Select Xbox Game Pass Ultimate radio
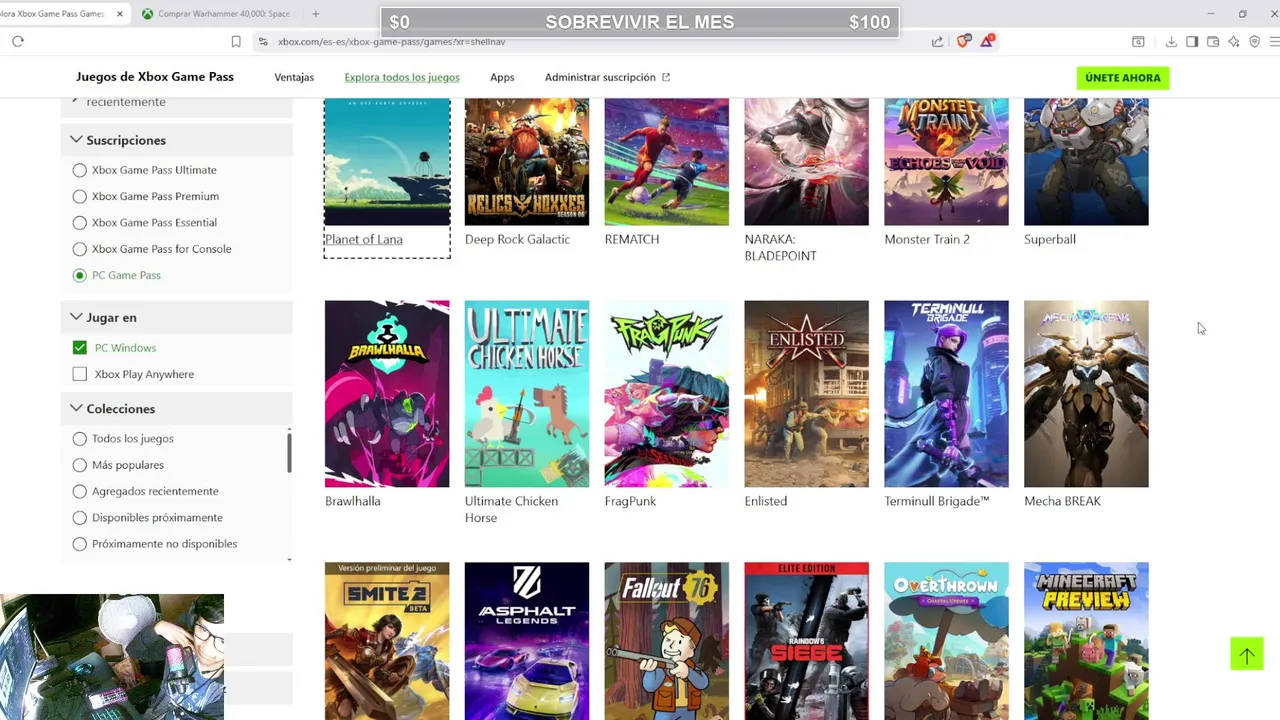 tap(80, 170)
